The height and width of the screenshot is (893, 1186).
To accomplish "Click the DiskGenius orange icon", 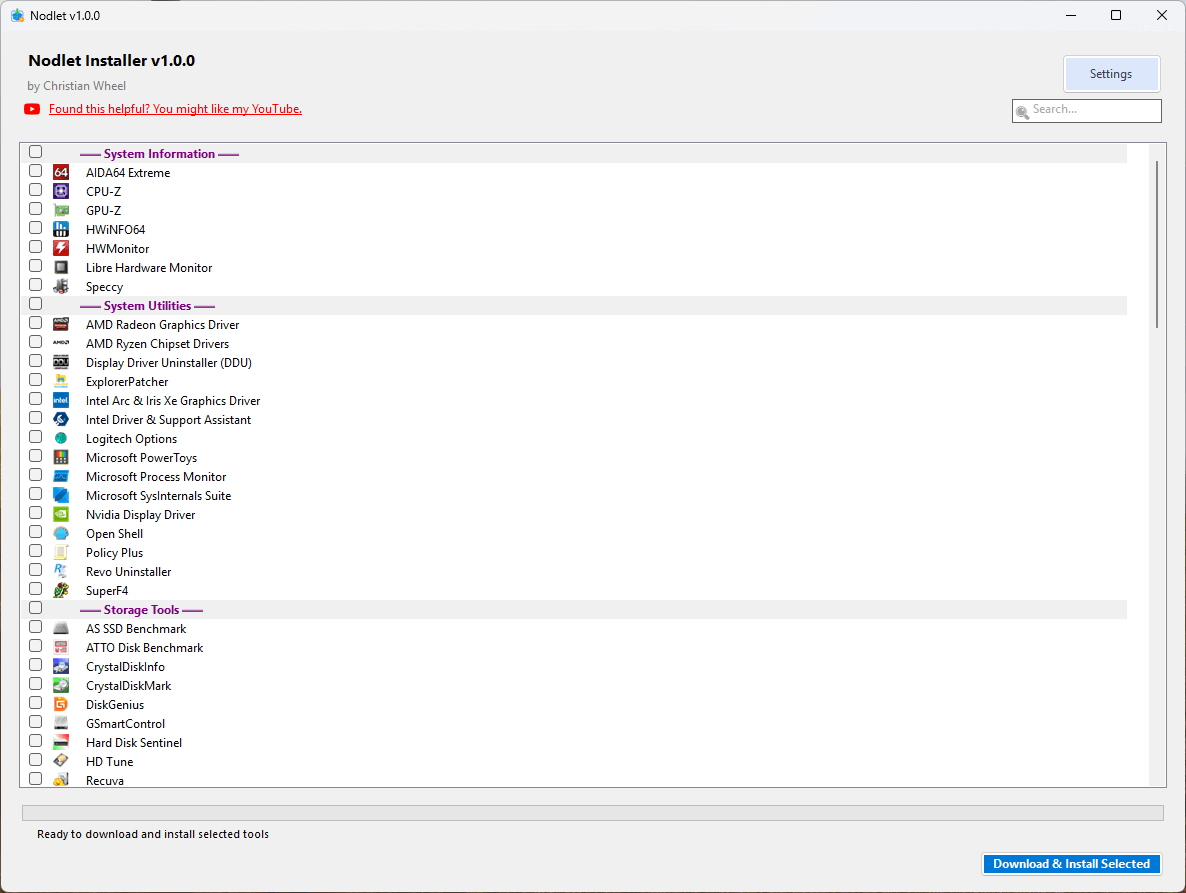I will 61,705.
